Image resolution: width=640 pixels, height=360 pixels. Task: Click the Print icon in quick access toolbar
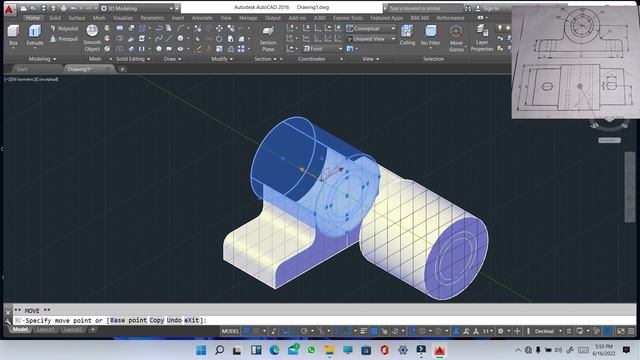coord(63,8)
